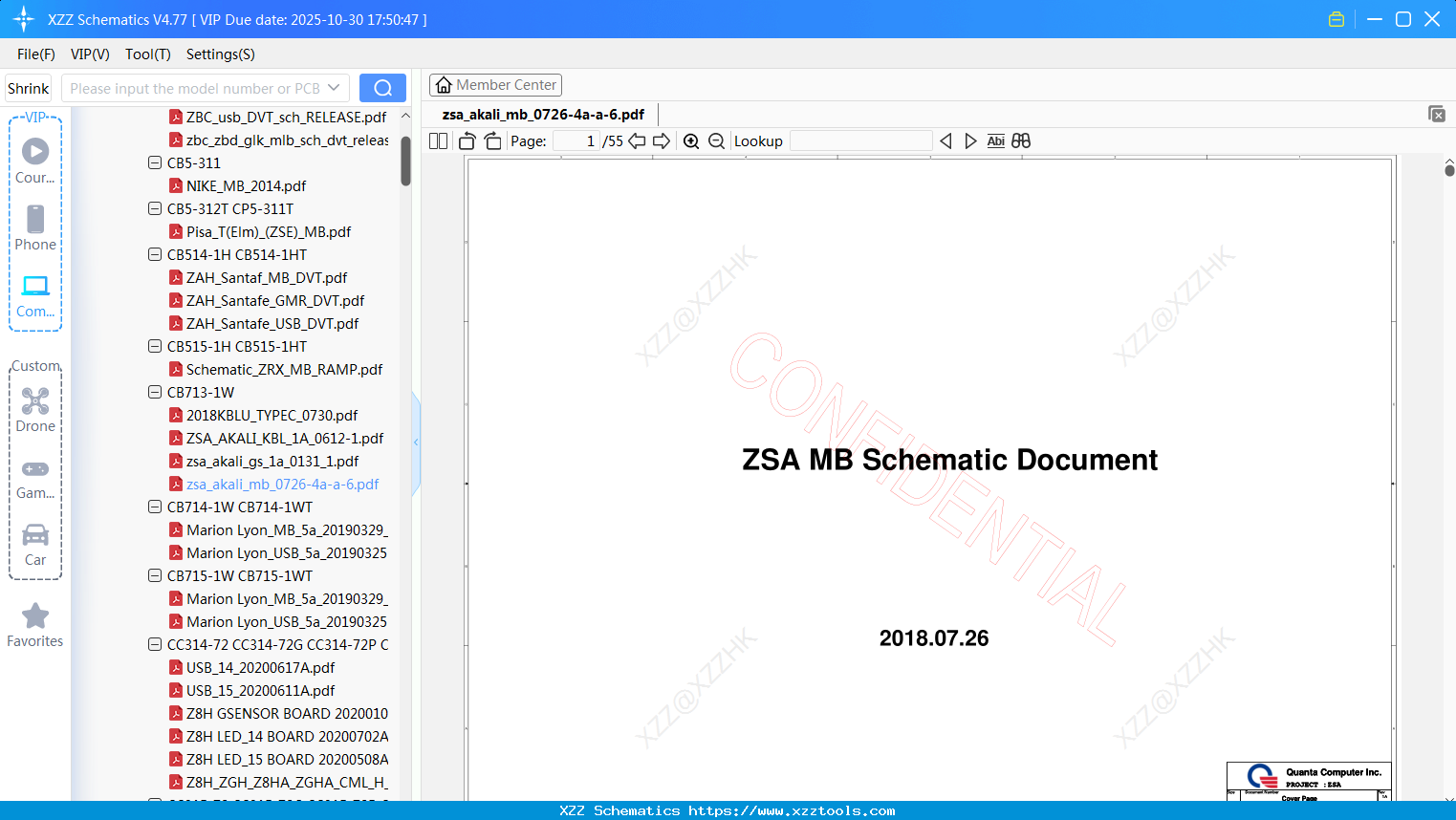Open USB_15_20200611A.pdf
The width and height of the screenshot is (1456, 820).
pyautogui.click(x=252, y=690)
